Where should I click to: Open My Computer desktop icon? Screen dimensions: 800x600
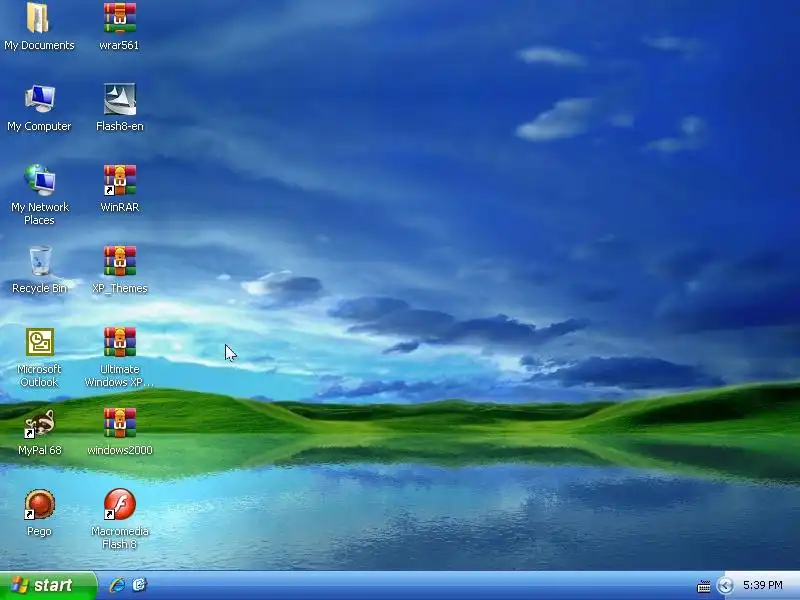tap(39, 98)
